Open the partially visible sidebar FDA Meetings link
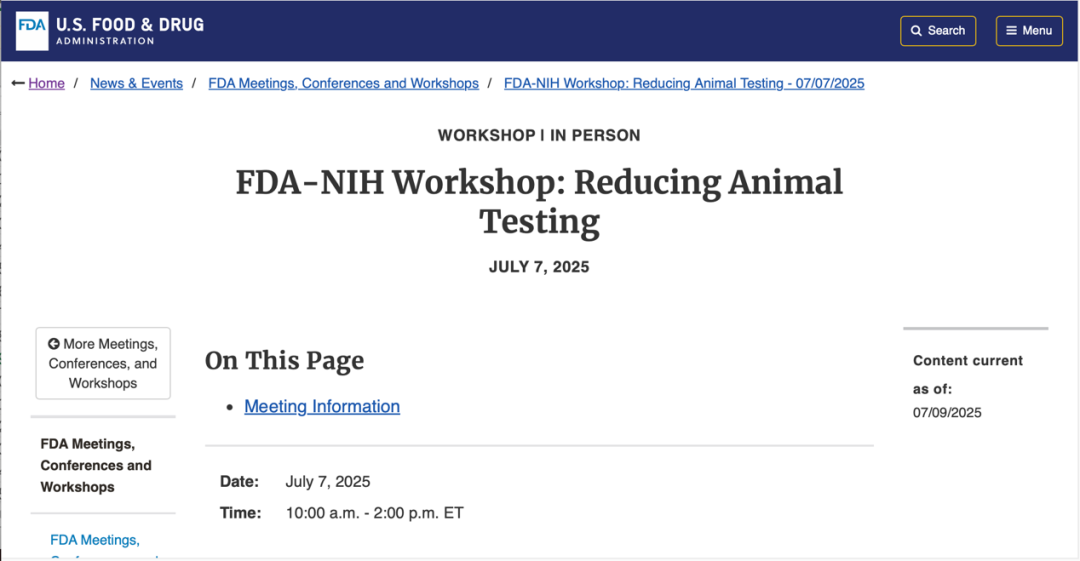Screen dimensions: 1080x561 [x=94, y=540]
